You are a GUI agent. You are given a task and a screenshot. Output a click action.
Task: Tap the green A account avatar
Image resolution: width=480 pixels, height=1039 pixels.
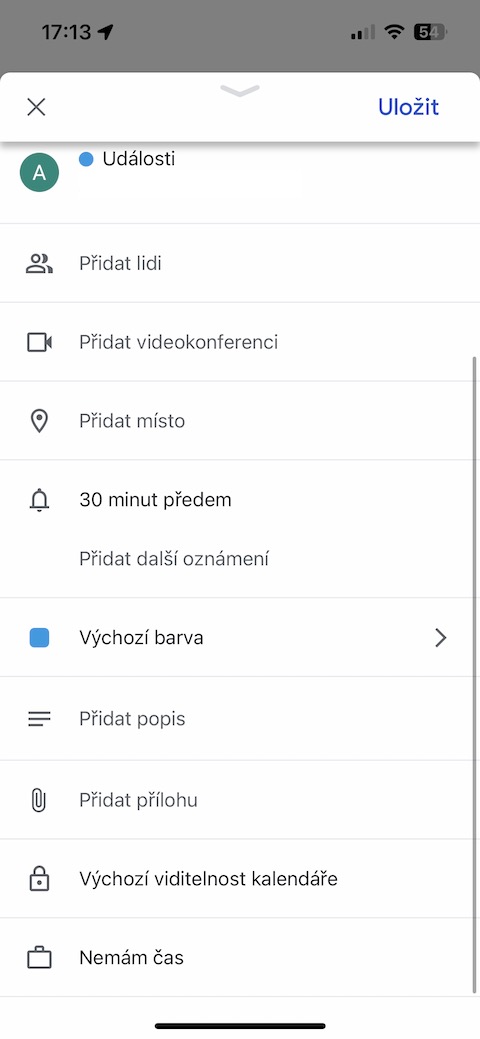tap(39, 172)
